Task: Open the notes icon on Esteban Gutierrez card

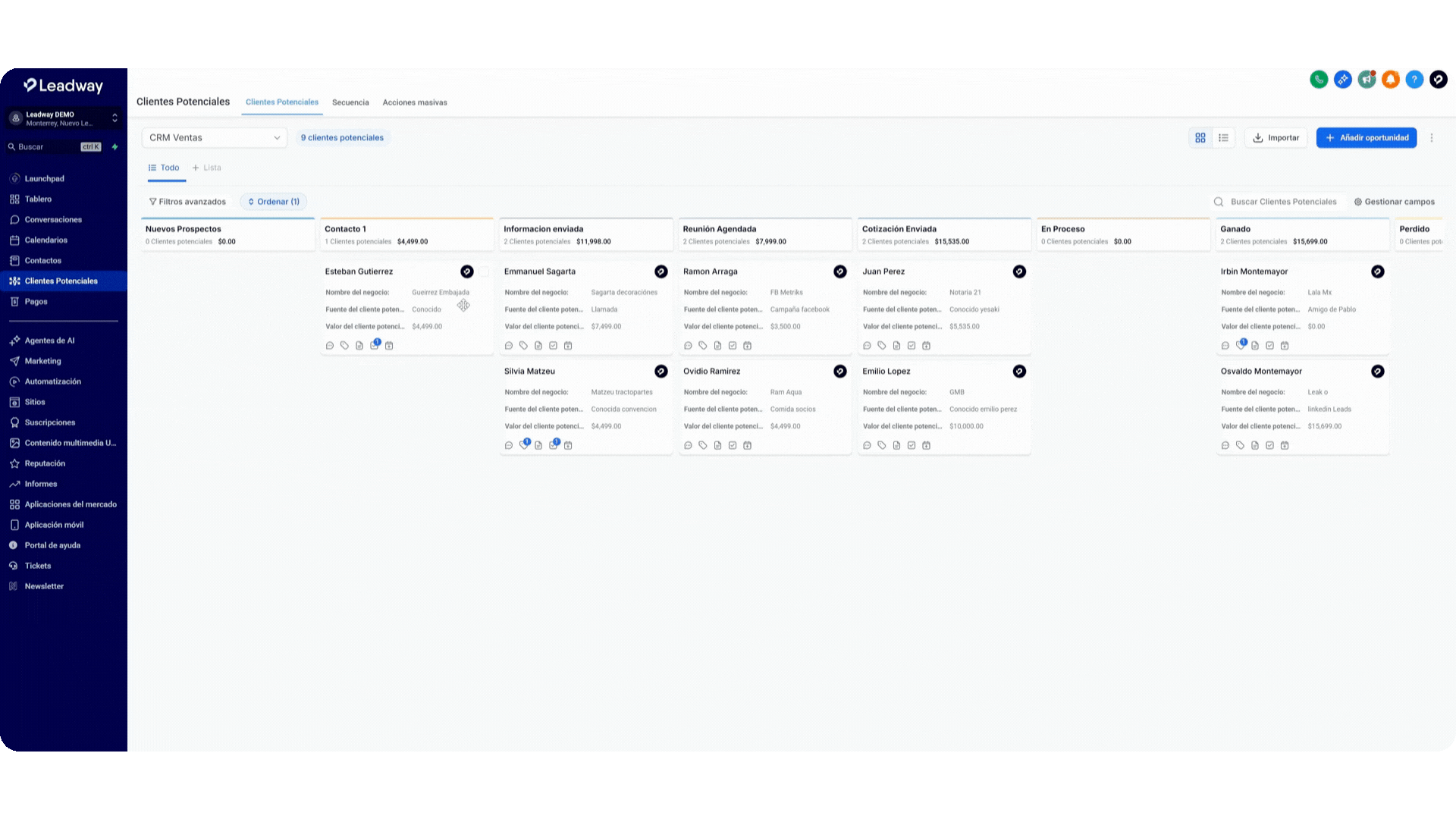Action: point(359,346)
